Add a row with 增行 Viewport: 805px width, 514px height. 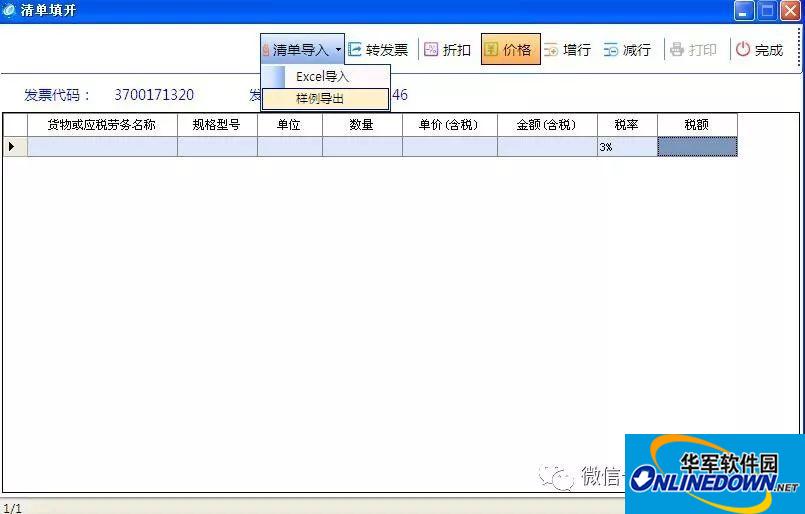(x=567, y=50)
